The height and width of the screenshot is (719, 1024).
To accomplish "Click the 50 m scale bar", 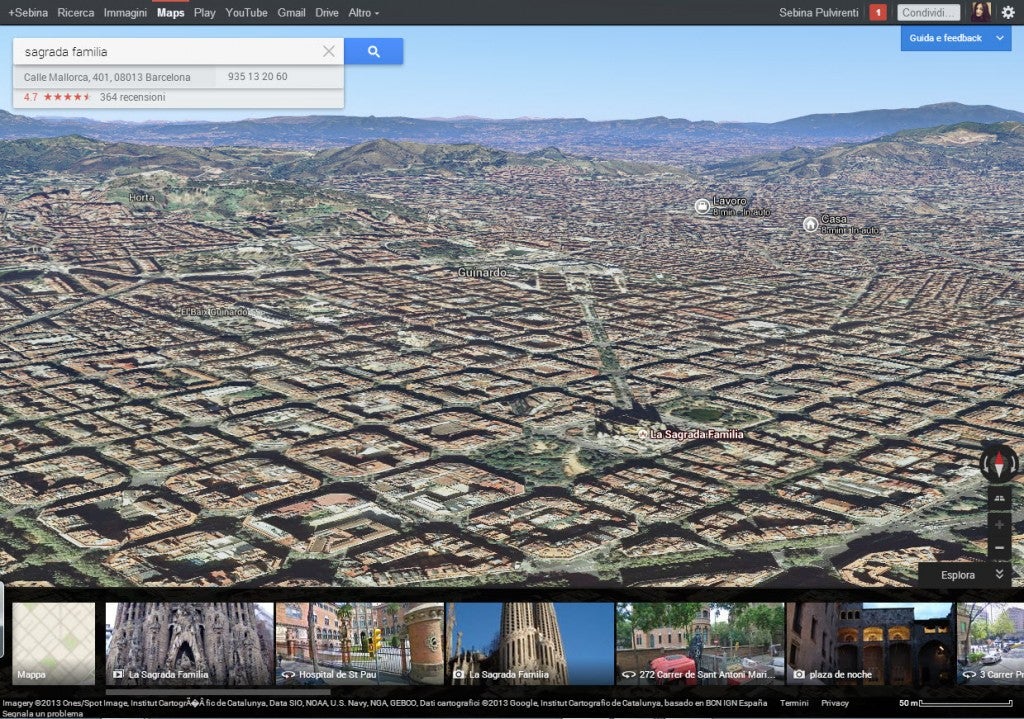I will (956, 703).
